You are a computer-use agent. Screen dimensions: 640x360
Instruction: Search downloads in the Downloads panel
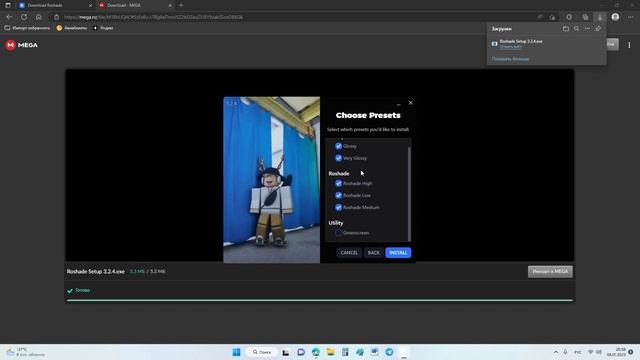click(x=576, y=29)
